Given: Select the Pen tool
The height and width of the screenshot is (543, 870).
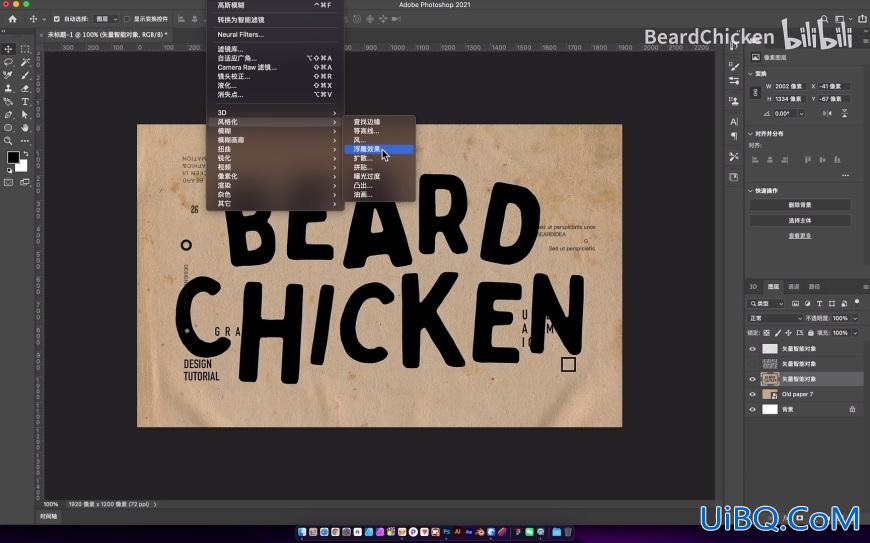Looking at the screenshot, I should (x=8, y=115).
